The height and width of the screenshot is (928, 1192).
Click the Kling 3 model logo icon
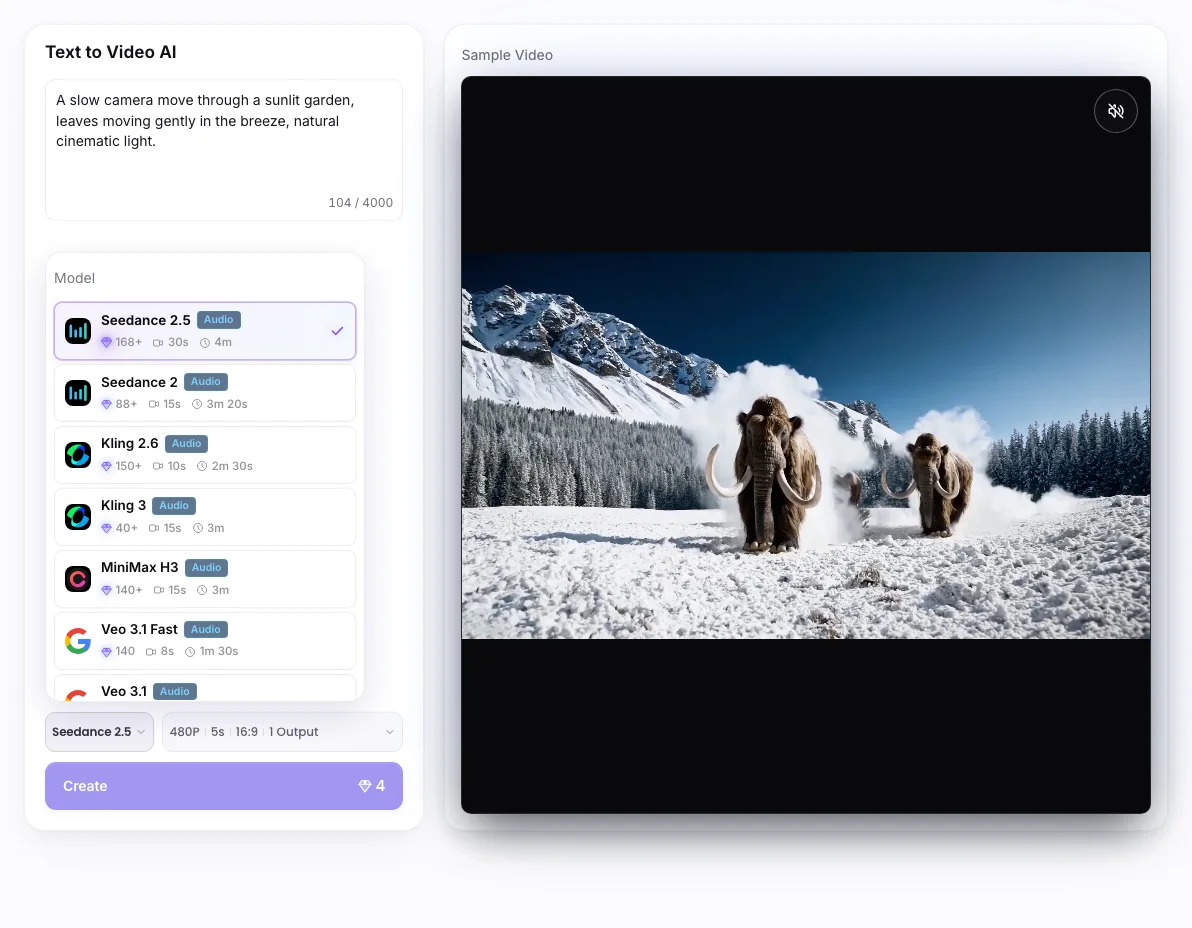pos(78,517)
